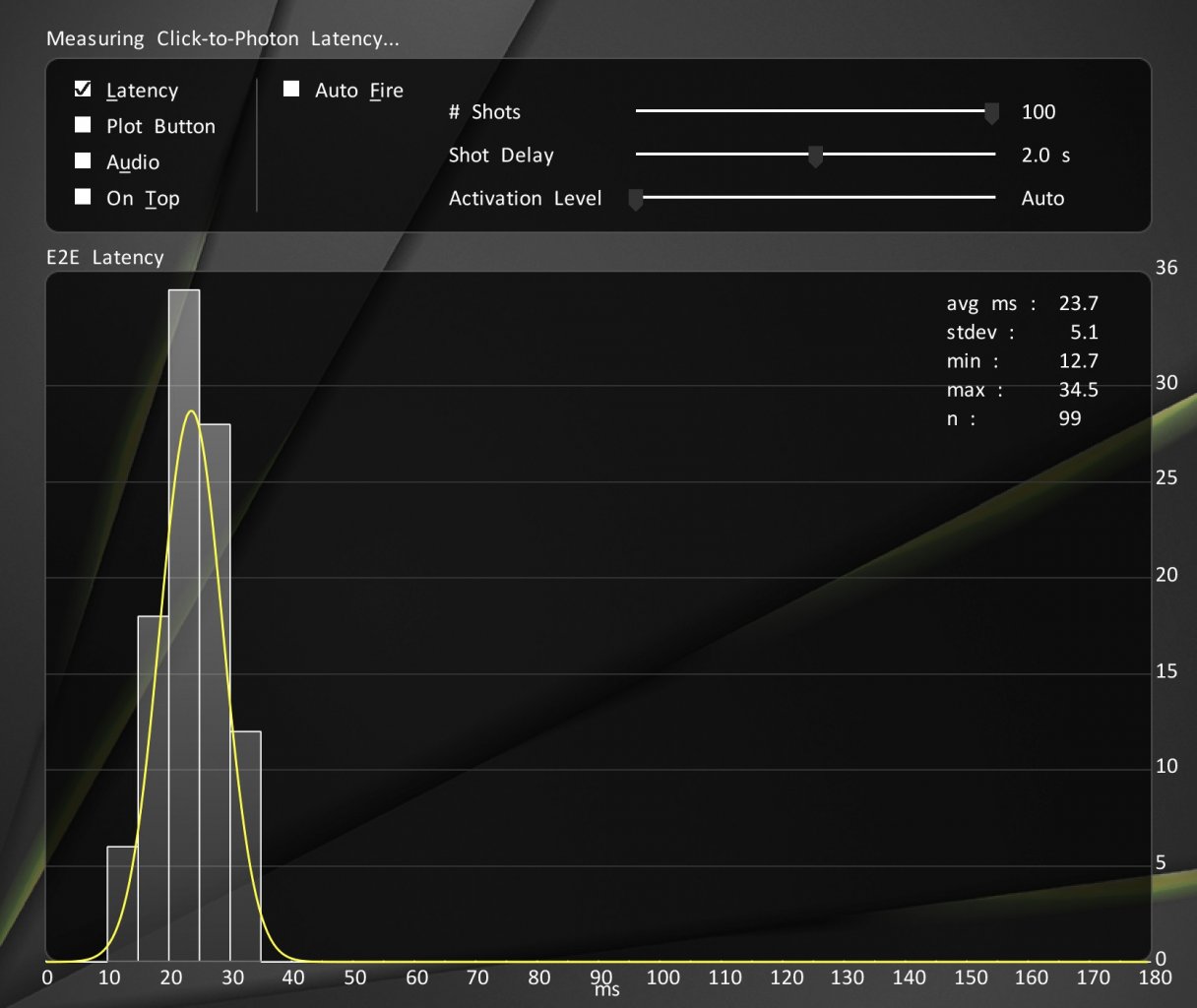Click the "2.0 s" shot delay value
The image size is (1197, 1008).
coord(1045,155)
